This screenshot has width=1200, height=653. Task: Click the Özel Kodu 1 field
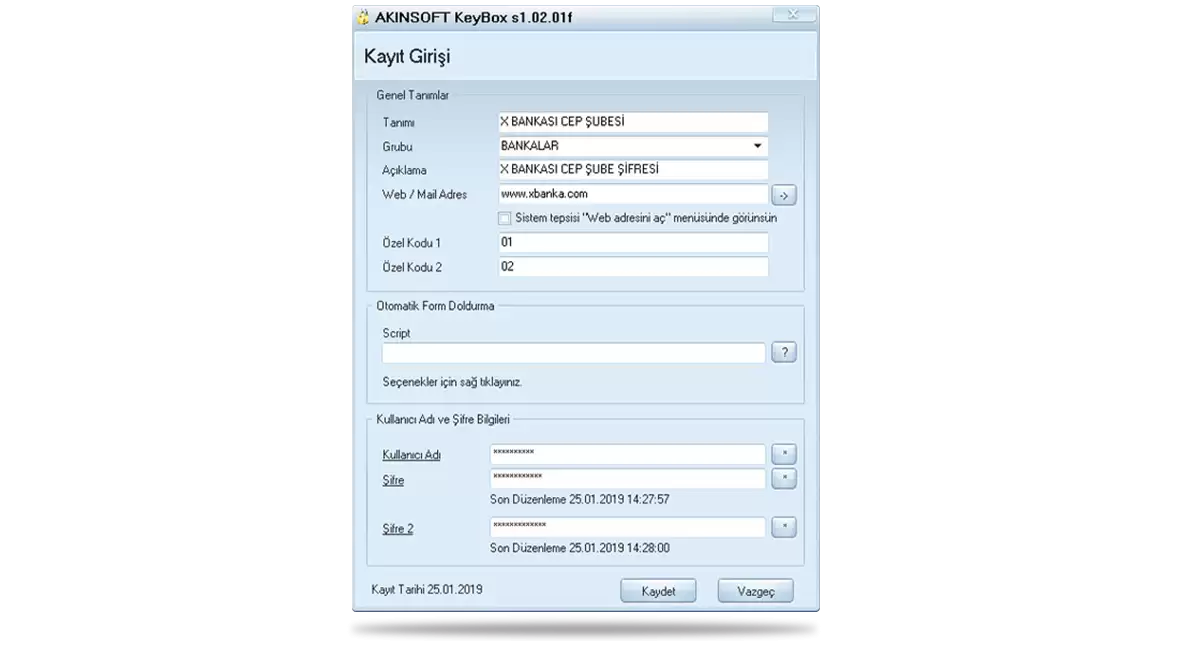(x=632, y=243)
